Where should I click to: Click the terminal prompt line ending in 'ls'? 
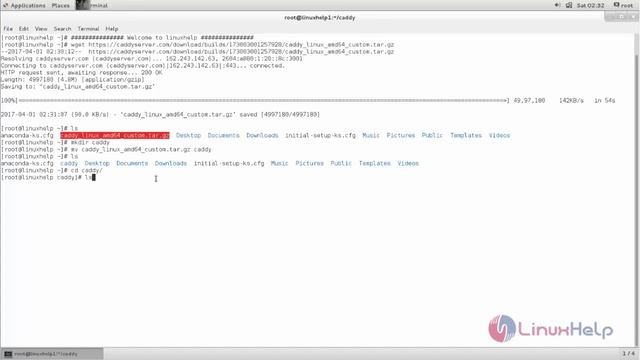[x=48, y=178]
